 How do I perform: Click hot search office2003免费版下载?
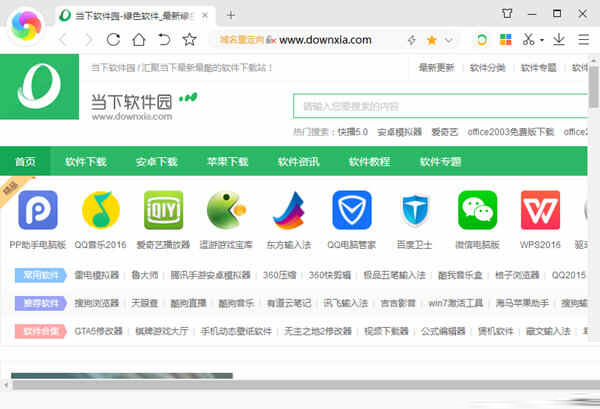click(510, 132)
